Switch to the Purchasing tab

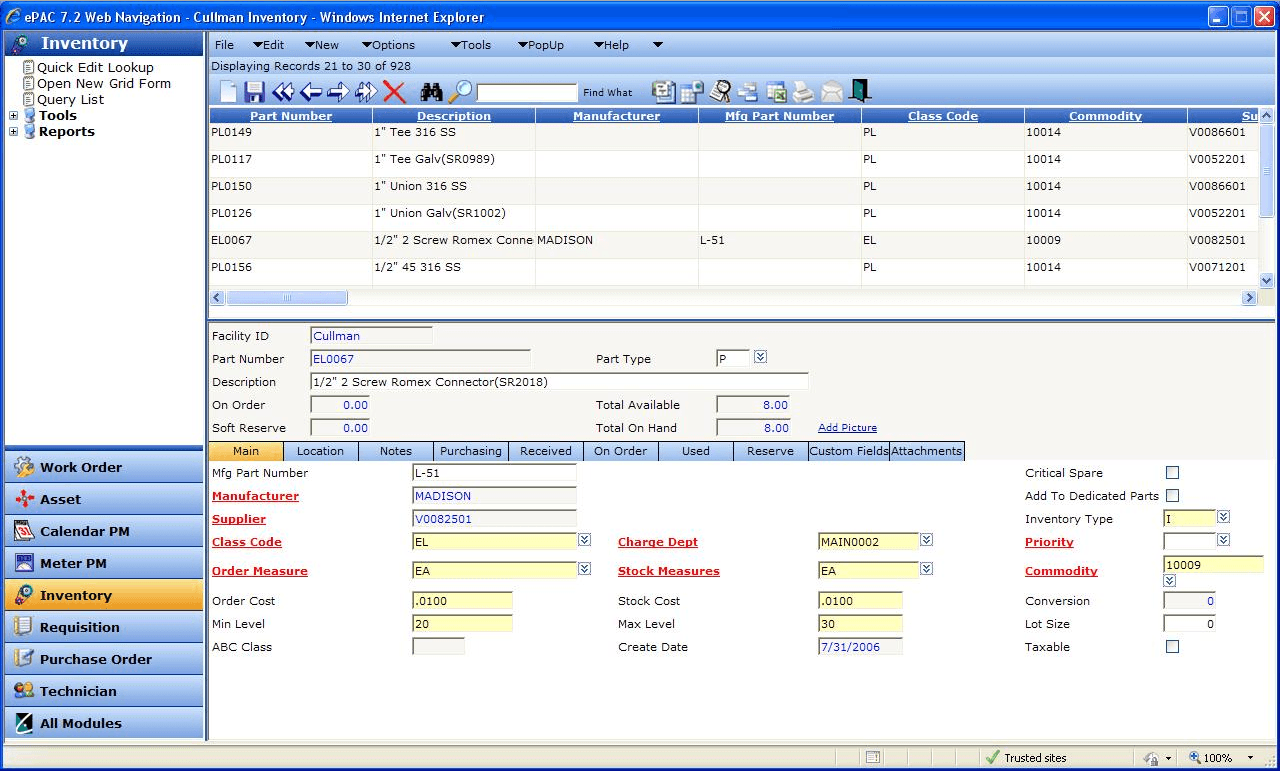tap(471, 451)
